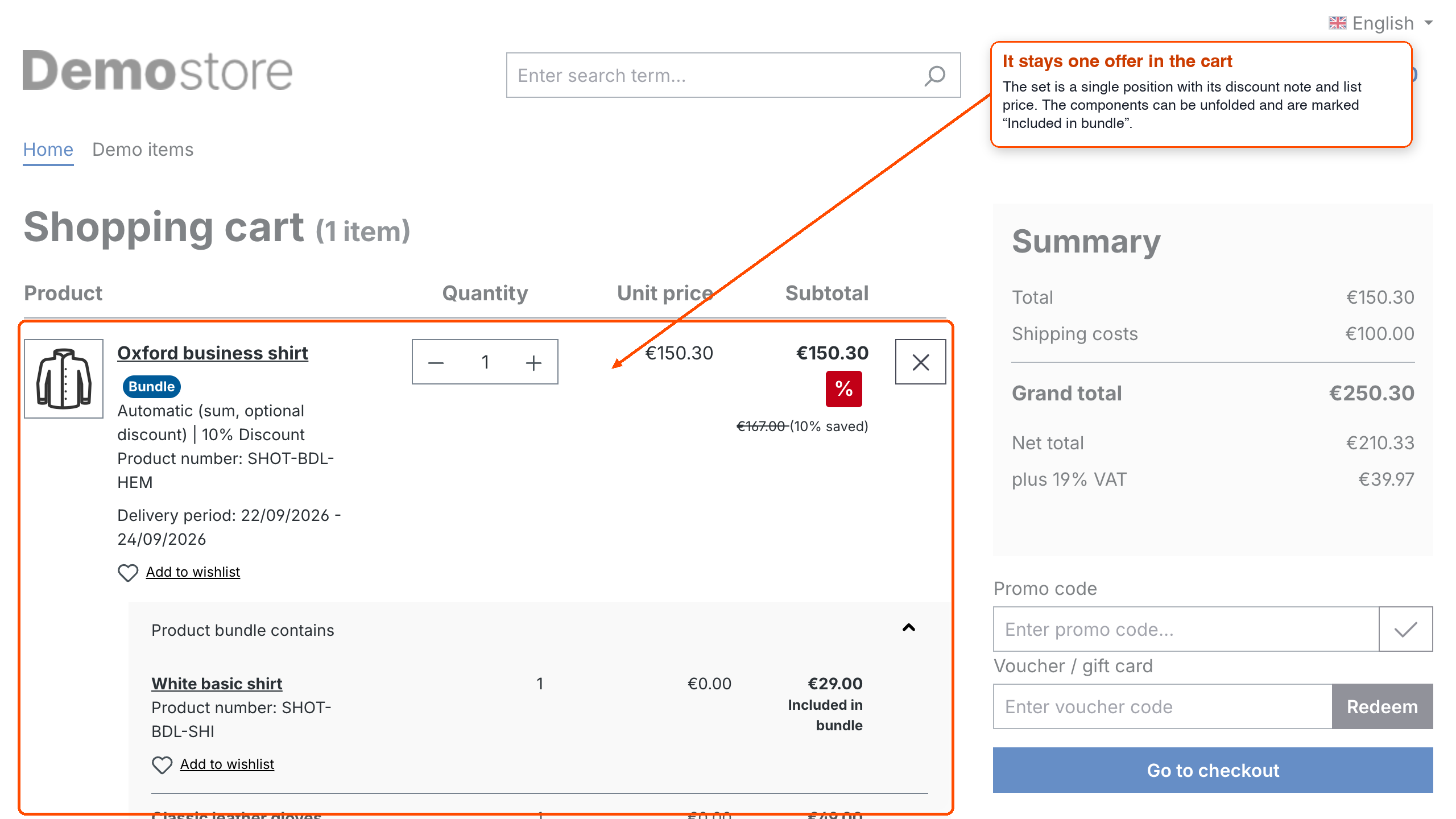
Task: Focus the promo code input field
Action: tap(1186, 629)
